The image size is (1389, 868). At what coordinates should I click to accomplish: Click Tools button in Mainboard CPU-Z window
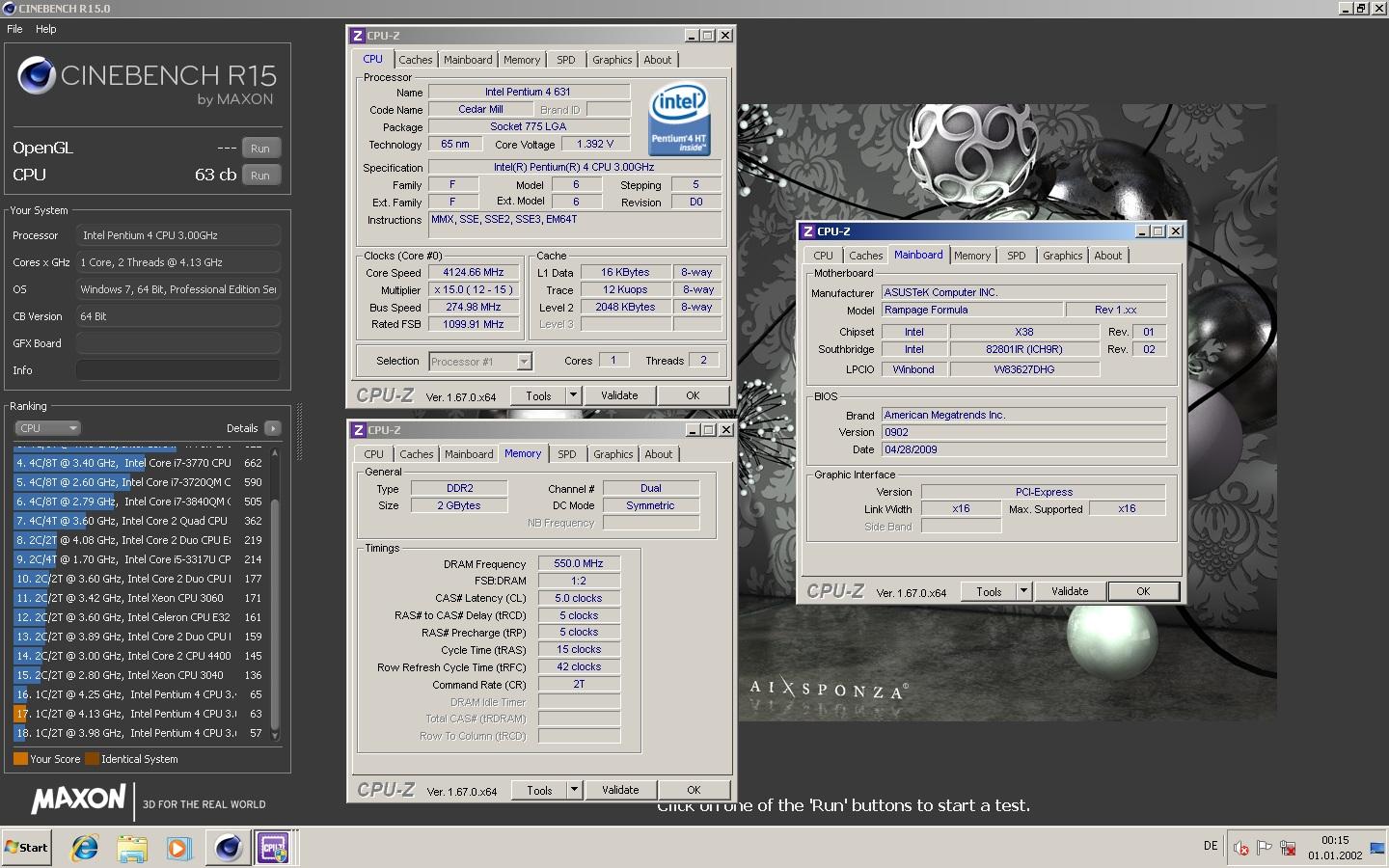[989, 591]
